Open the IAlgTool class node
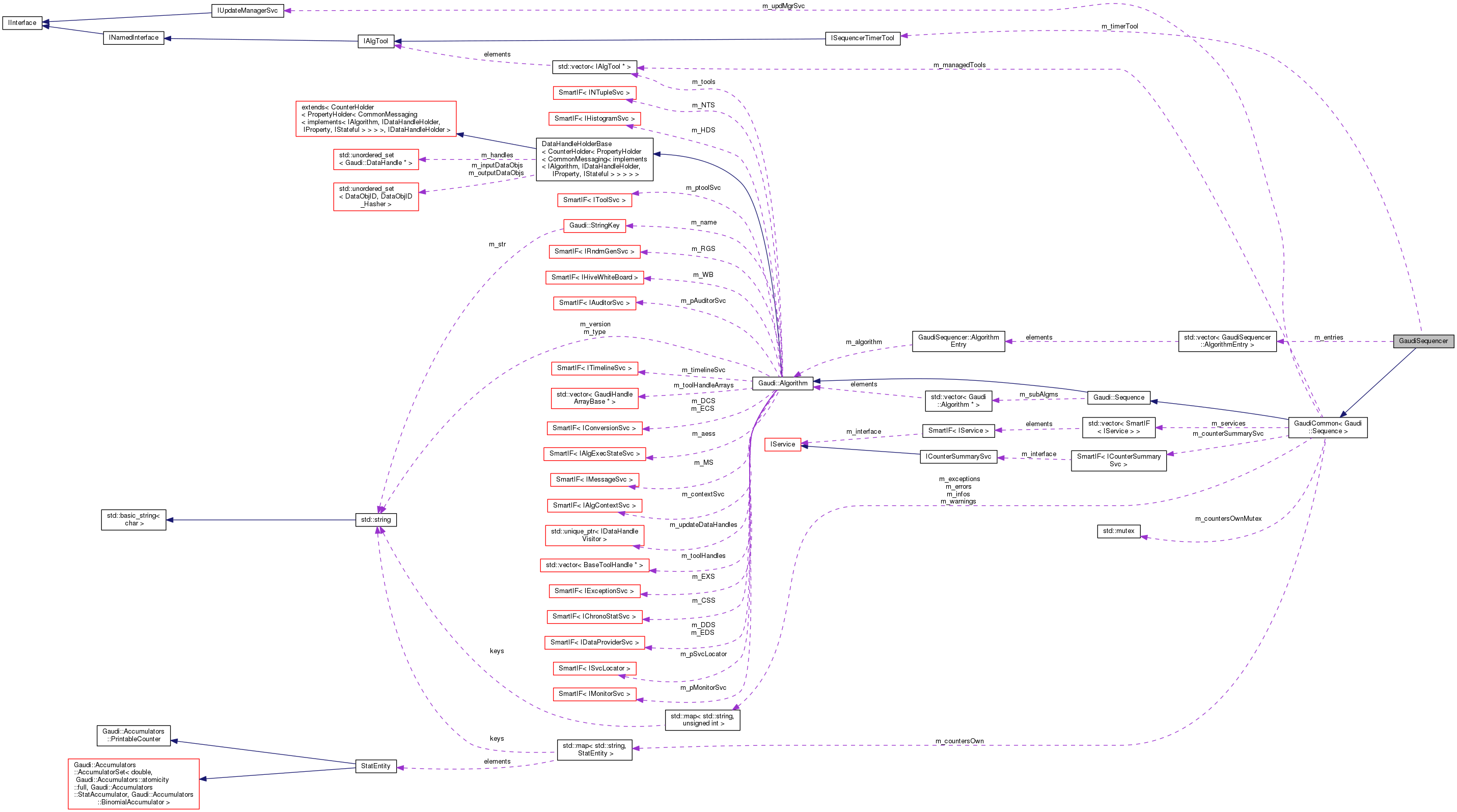 pos(376,41)
